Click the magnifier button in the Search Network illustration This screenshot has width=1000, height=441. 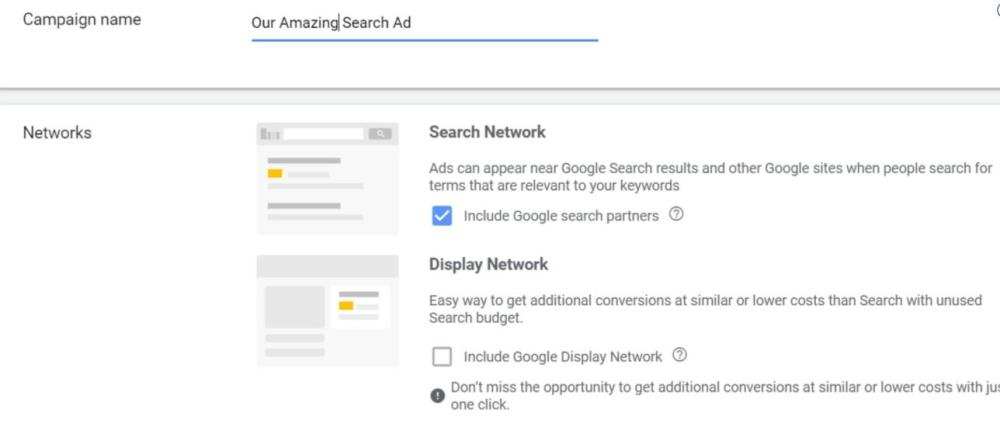tap(380, 133)
